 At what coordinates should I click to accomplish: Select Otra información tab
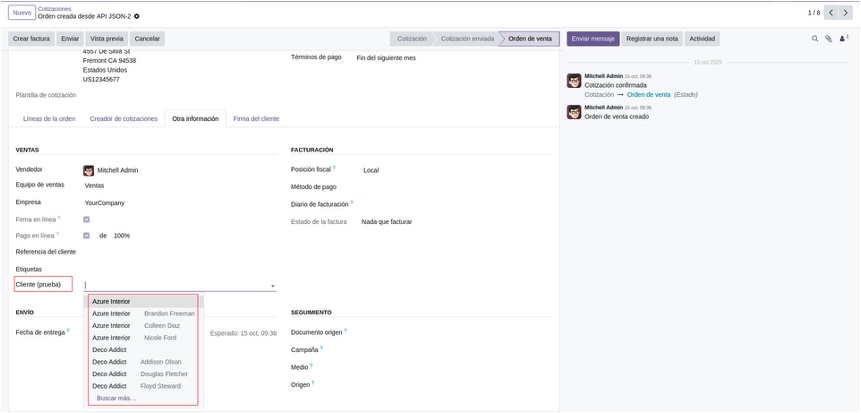(x=195, y=119)
